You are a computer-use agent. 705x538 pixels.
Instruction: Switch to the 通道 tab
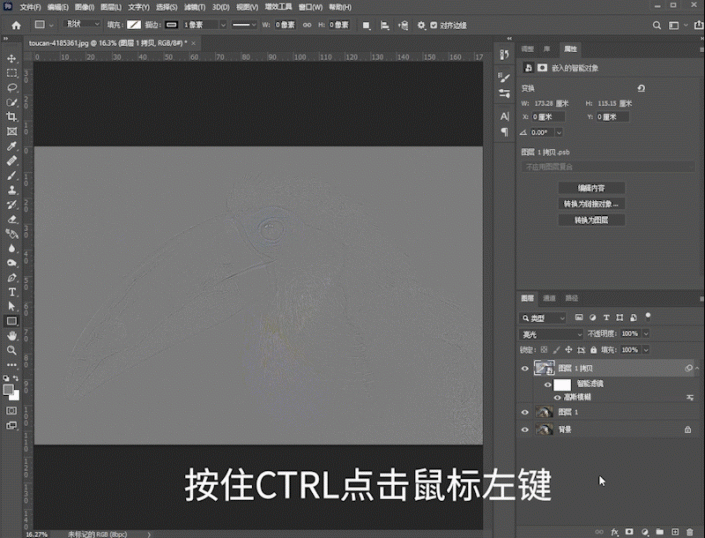(549, 298)
